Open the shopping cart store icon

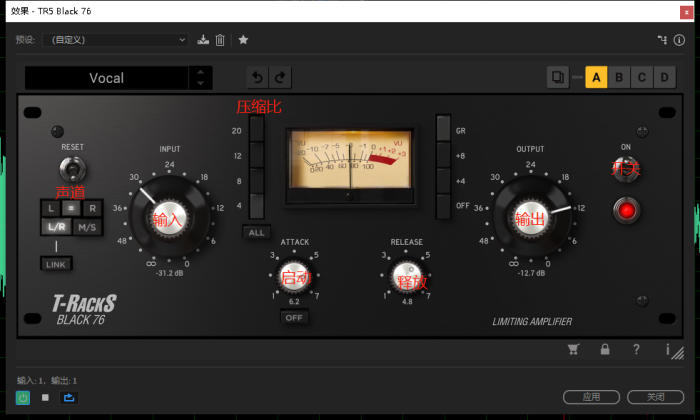point(574,349)
